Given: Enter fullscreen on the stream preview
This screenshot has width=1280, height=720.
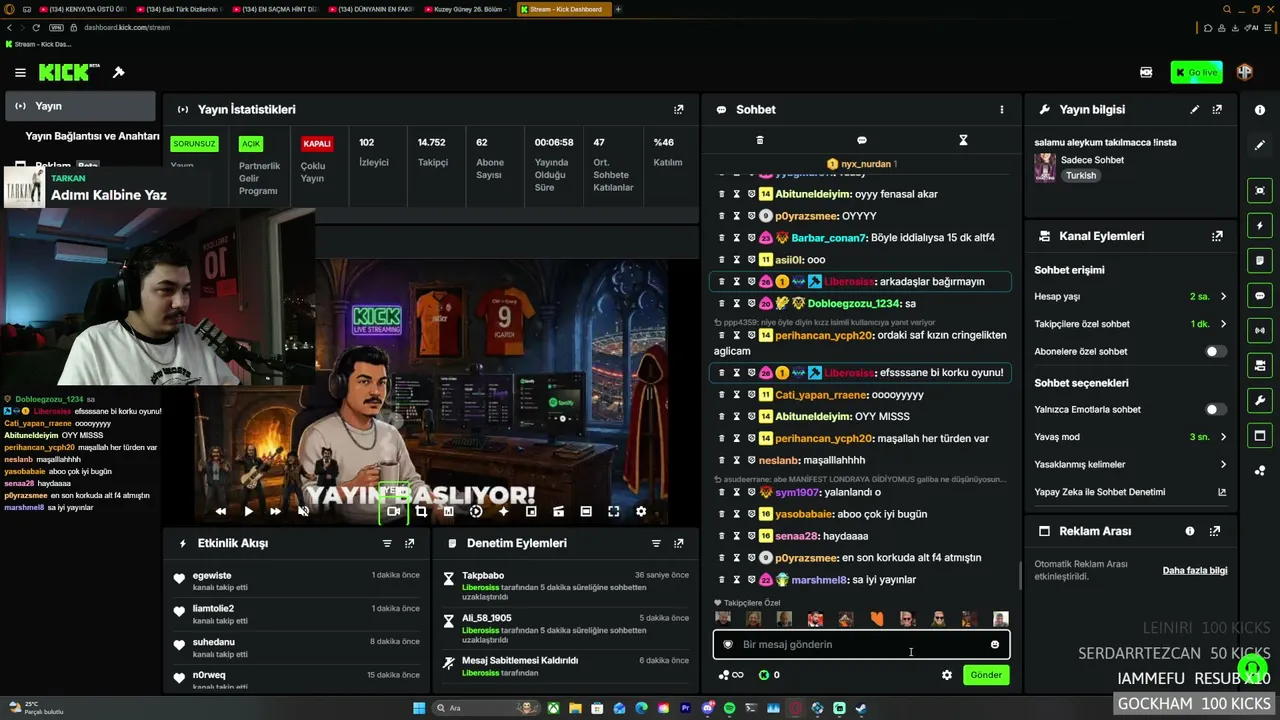Looking at the screenshot, I should 613,511.
